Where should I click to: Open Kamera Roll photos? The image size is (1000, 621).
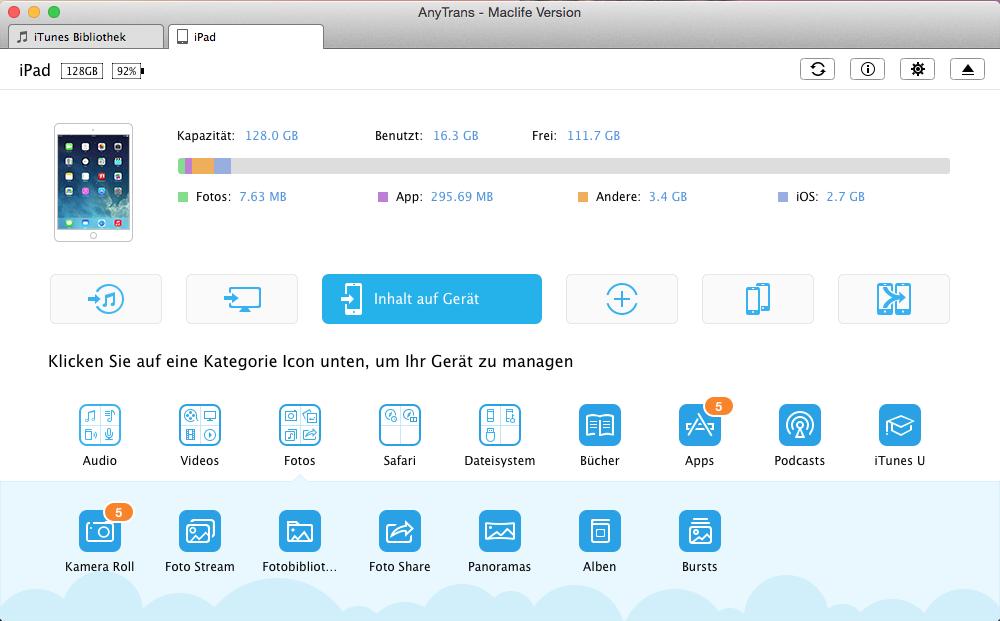[99, 530]
